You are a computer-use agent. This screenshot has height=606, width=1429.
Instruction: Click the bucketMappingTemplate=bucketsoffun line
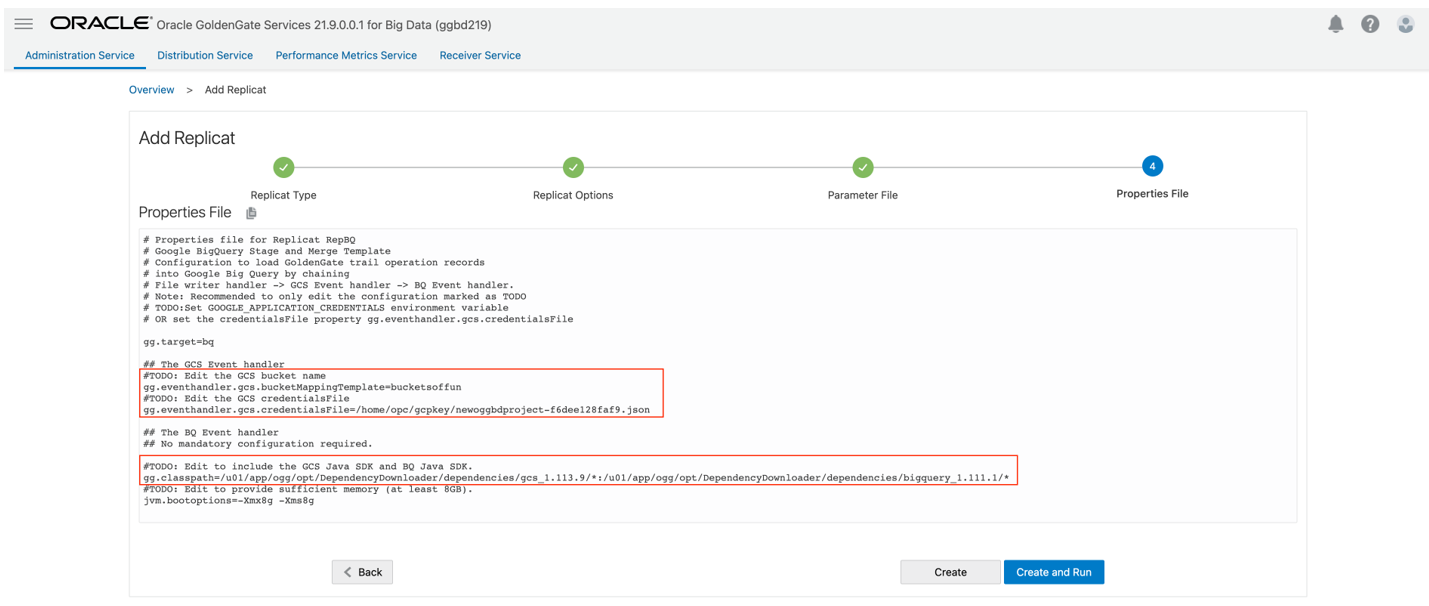[x=302, y=387]
